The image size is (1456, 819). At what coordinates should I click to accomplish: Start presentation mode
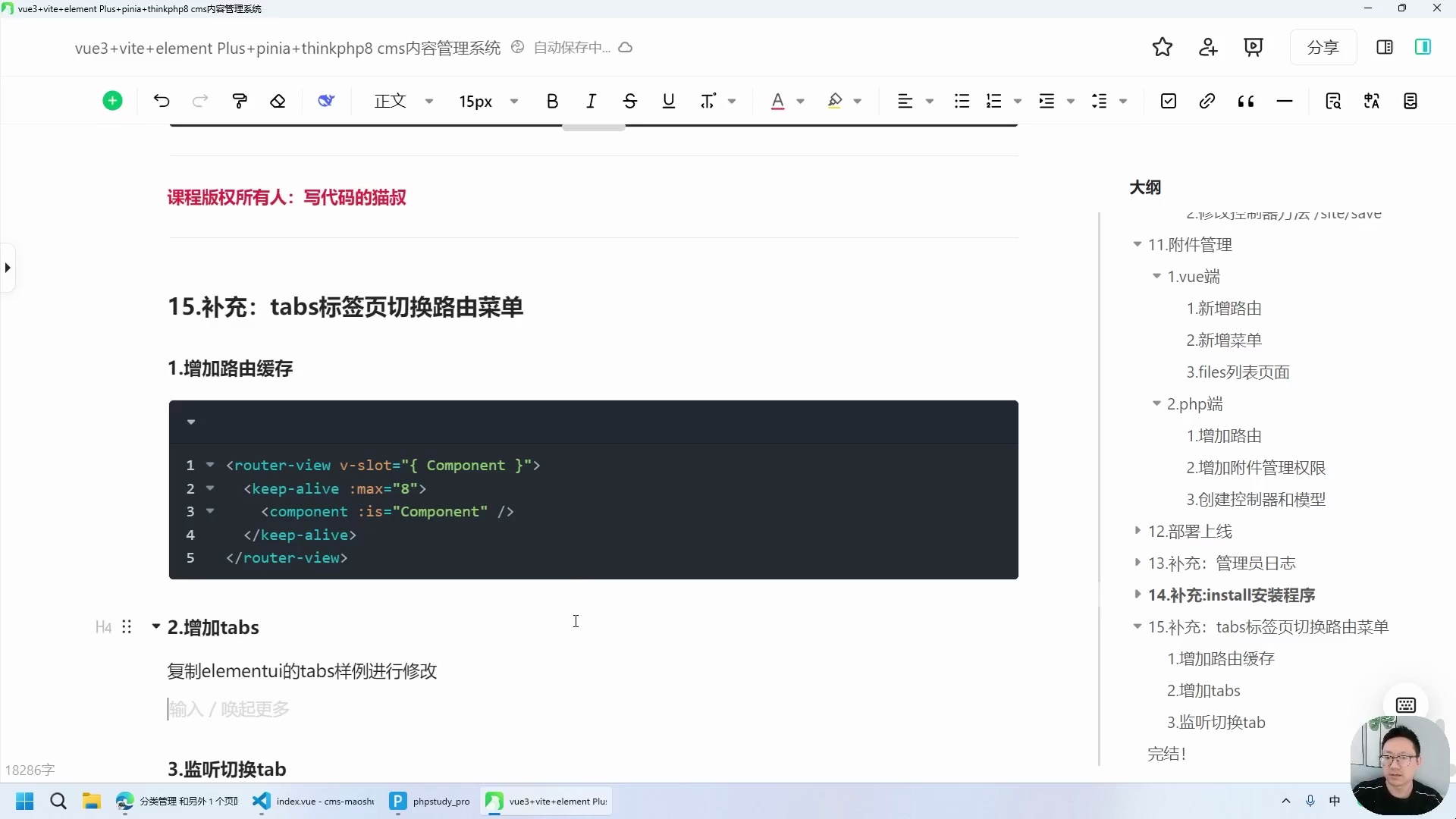[x=1254, y=47]
